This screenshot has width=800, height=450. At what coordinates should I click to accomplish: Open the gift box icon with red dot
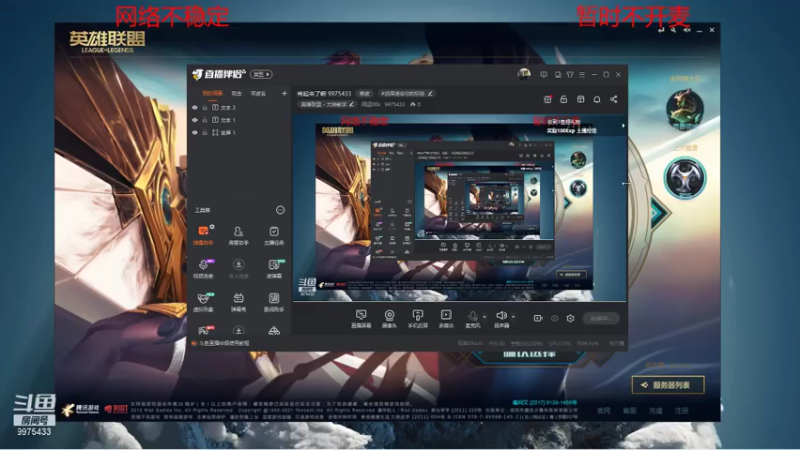[x=547, y=99]
